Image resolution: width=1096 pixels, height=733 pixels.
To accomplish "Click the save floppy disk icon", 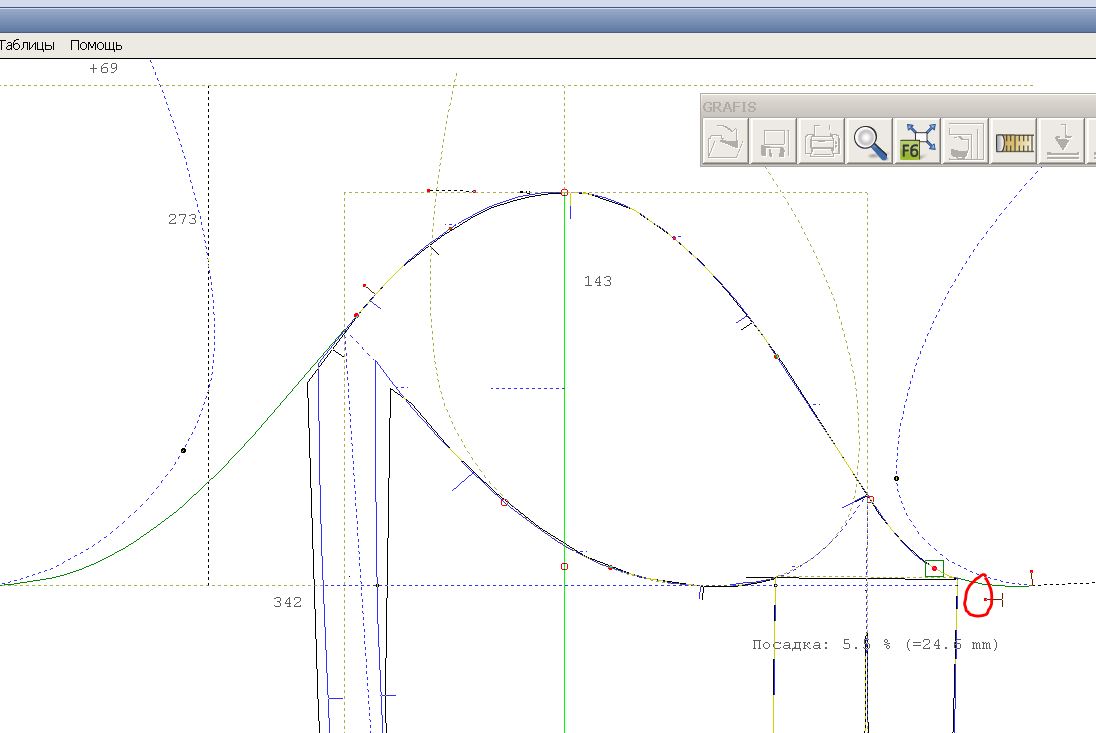I will click(775, 141).
